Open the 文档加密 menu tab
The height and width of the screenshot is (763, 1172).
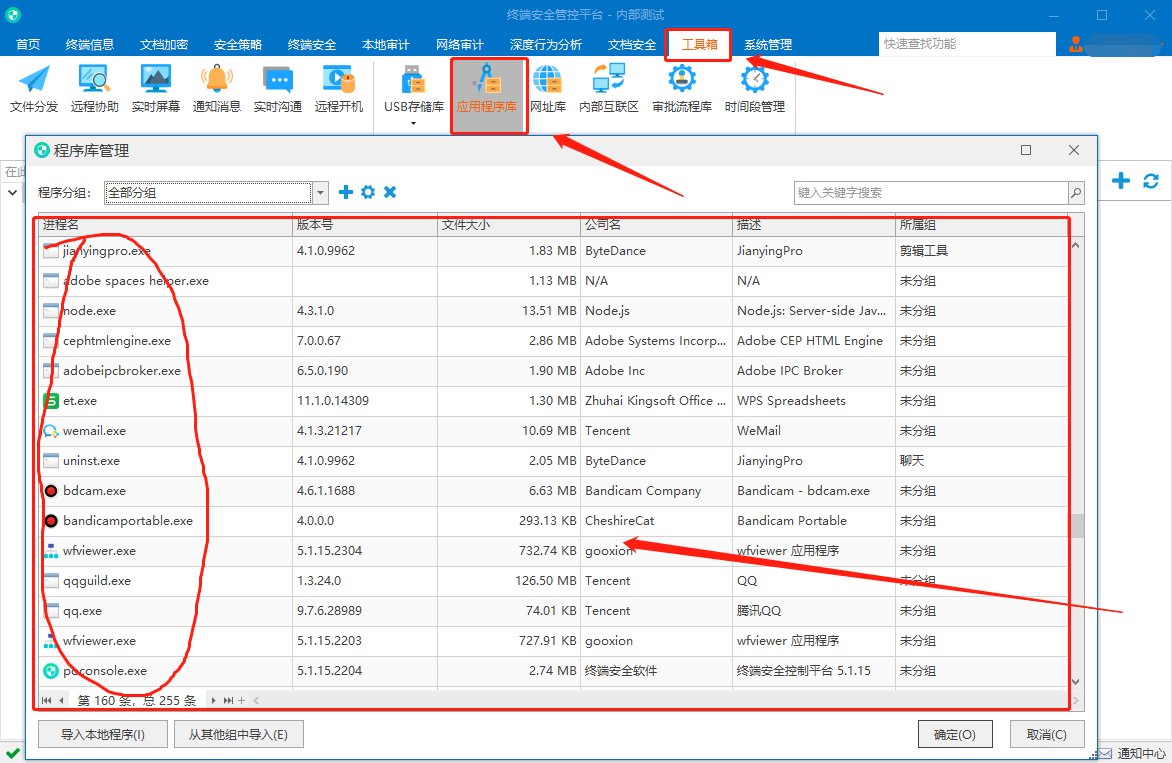[164, 44]
